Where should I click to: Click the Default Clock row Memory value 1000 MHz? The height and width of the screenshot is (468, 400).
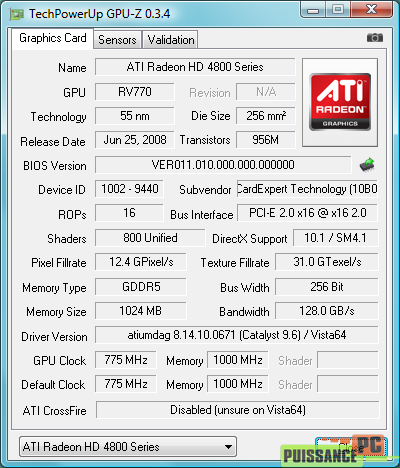(x=238, y=384)
